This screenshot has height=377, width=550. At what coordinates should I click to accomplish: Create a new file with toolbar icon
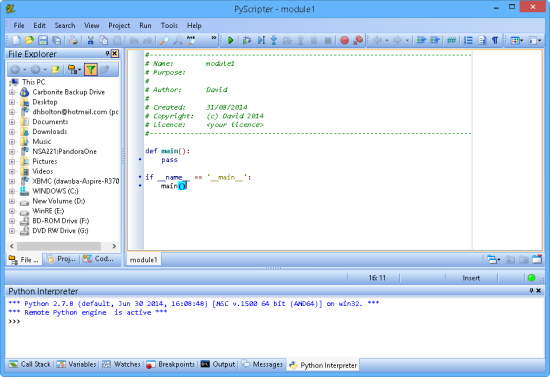point(16,41)
